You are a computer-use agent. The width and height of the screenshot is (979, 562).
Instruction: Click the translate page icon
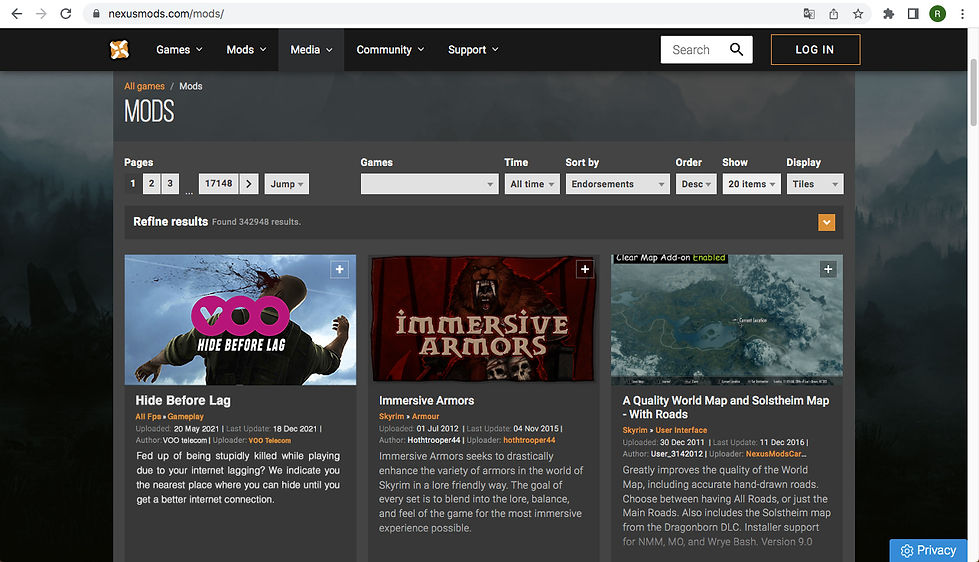click(809, 14)
